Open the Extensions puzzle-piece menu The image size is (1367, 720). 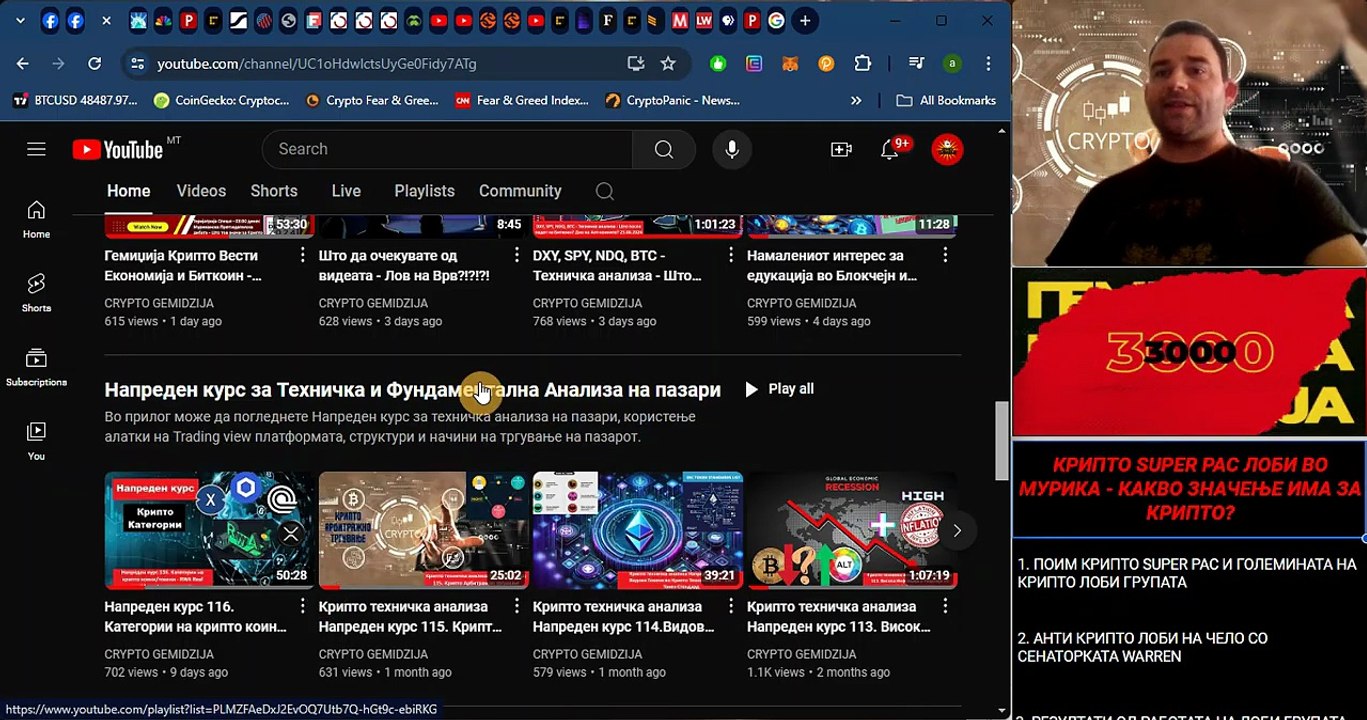(862, 63)
